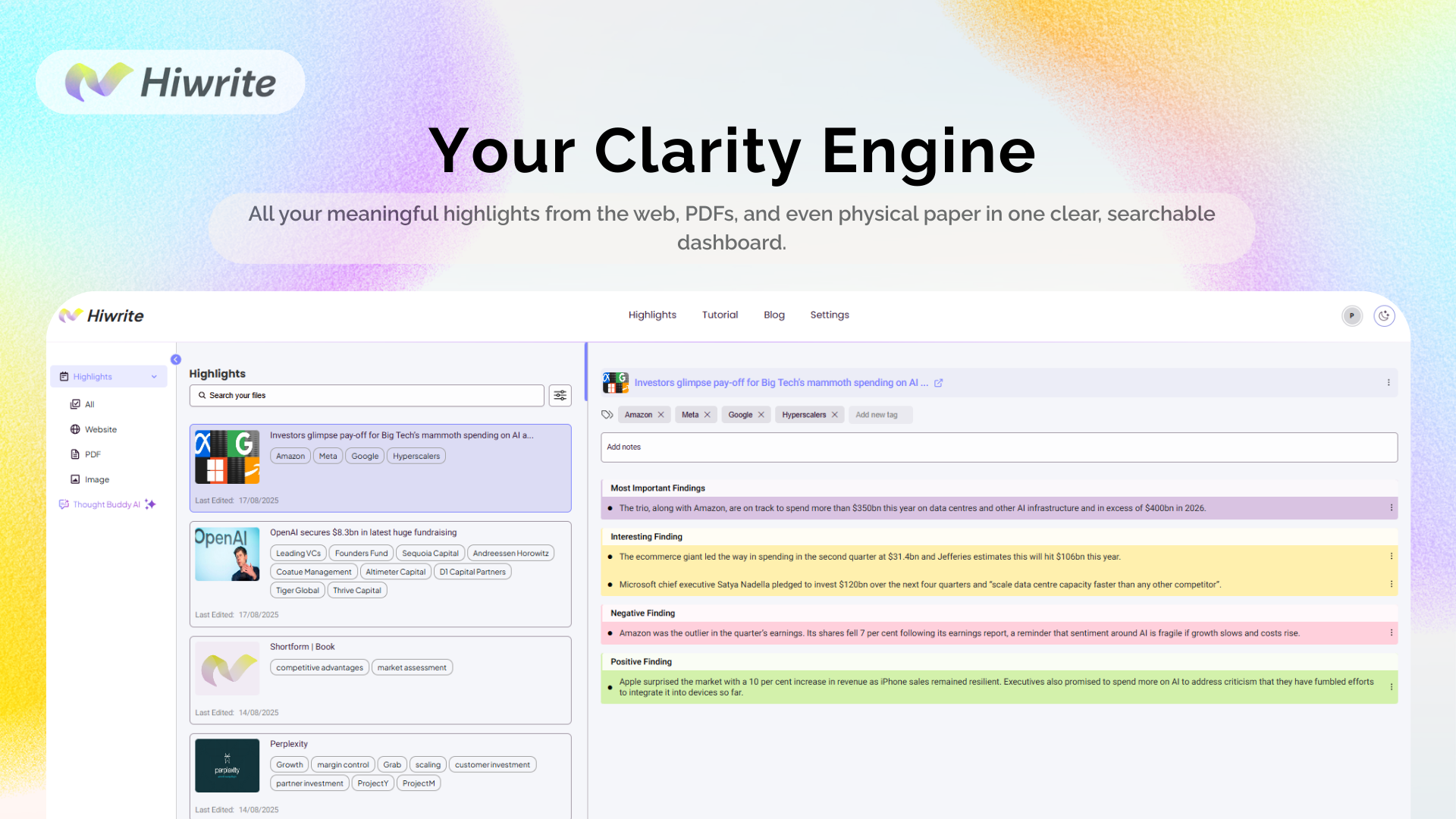Viewport: 1456px width, 819px height.
Task: Select Website in the sidebar
Action: click(93, 429)
